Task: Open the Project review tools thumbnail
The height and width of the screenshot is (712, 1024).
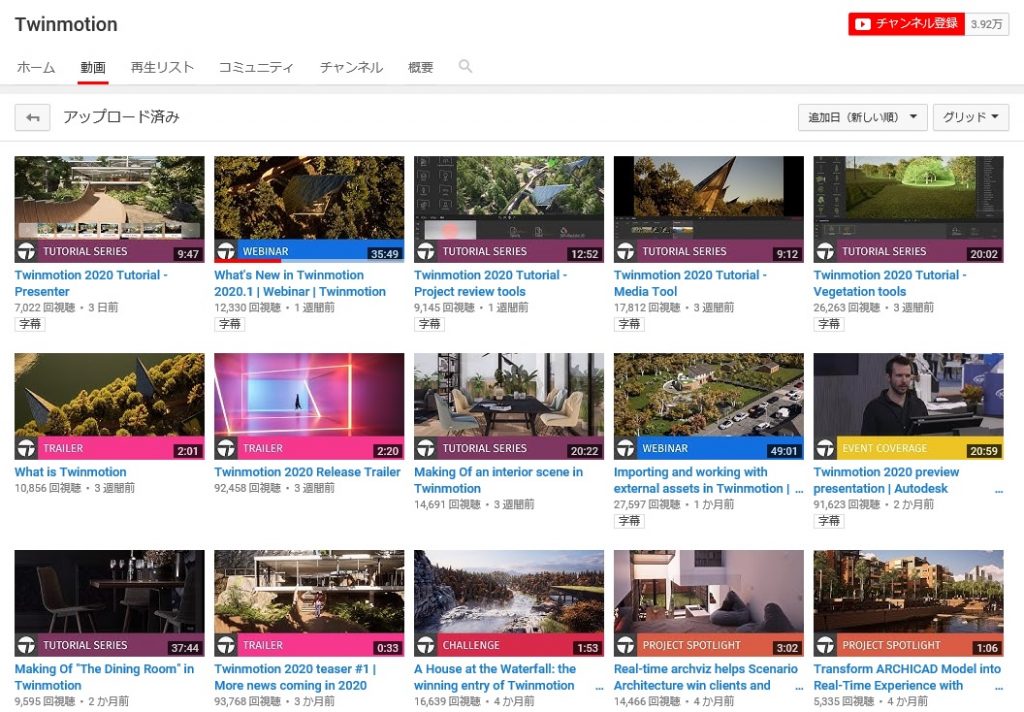Action: click(509, 209)
